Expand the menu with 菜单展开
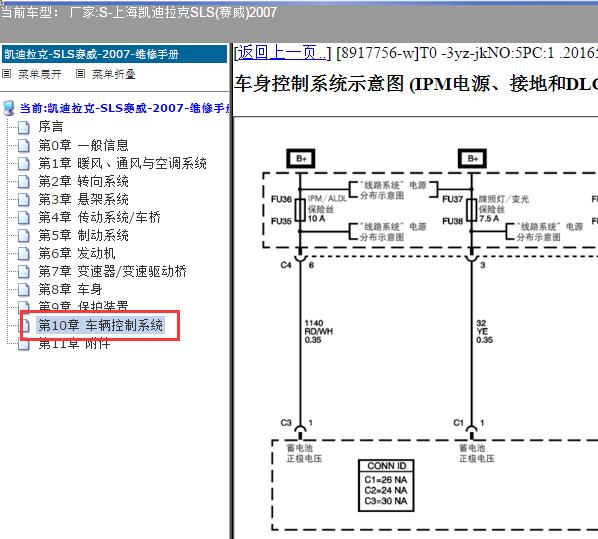 pos(40,74)
